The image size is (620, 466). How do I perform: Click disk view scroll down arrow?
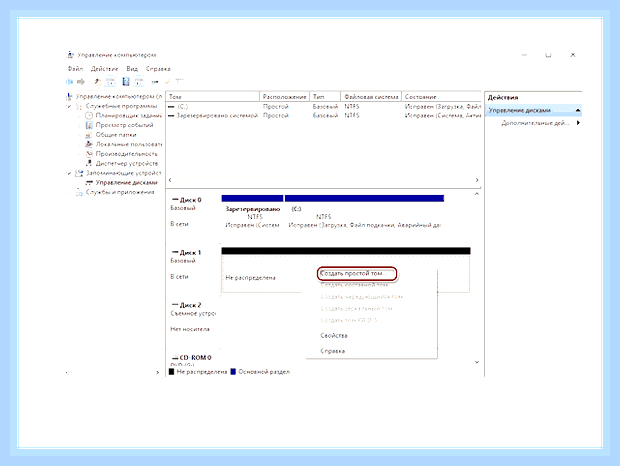477,362
